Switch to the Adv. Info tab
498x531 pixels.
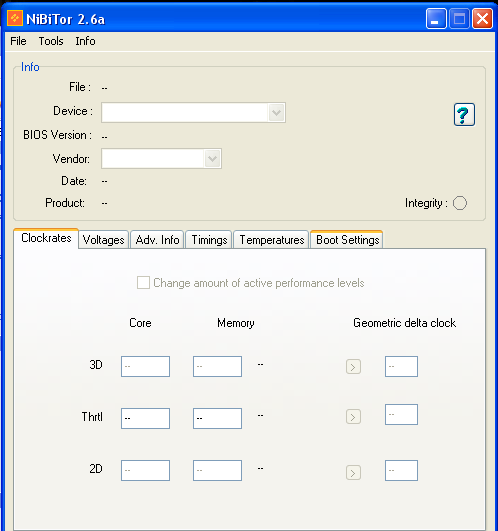[157, 240]
